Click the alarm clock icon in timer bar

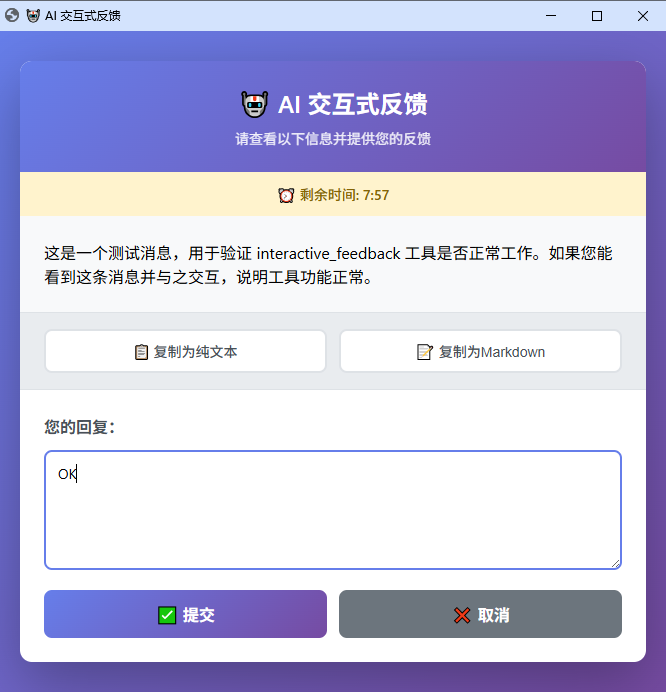click(x=286, y=195)
